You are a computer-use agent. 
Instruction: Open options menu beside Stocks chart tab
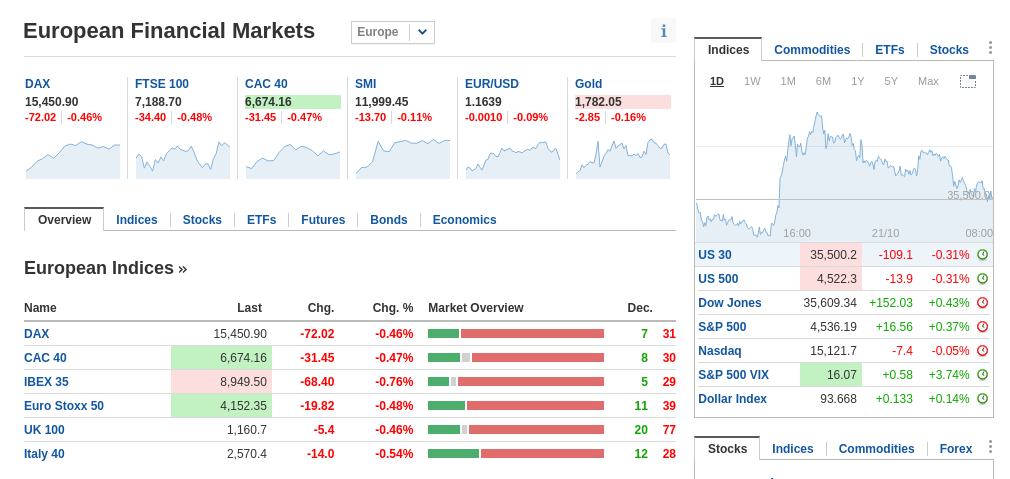click(x=990, y=49)
